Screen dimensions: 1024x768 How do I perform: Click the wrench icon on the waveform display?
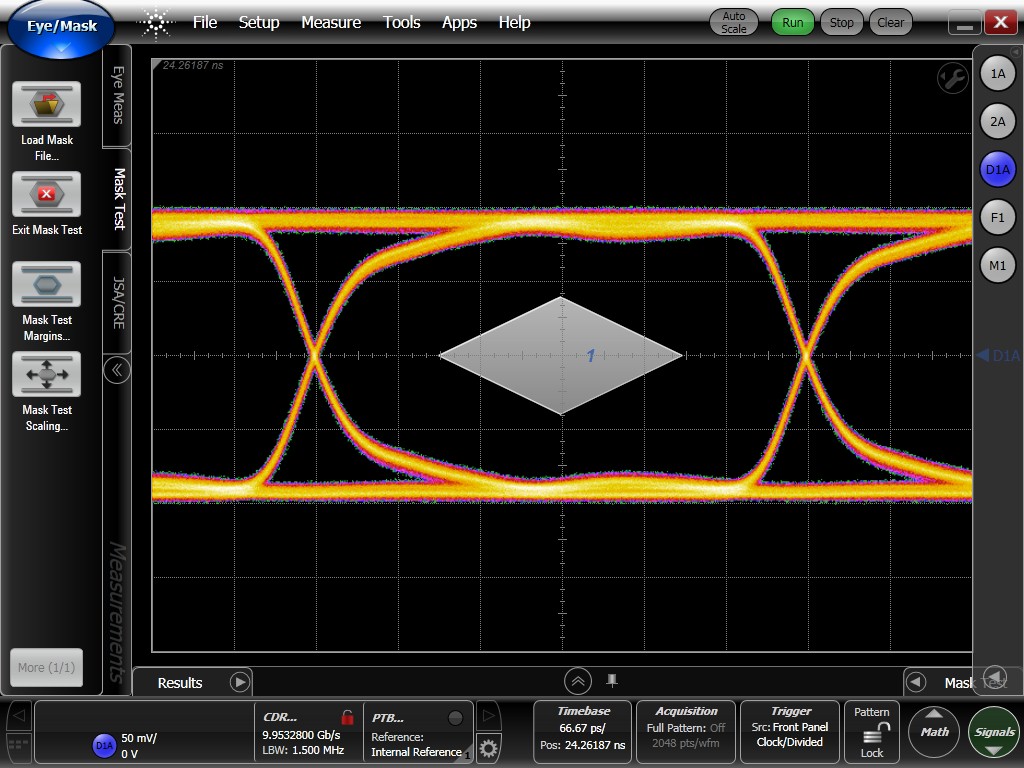951,78
